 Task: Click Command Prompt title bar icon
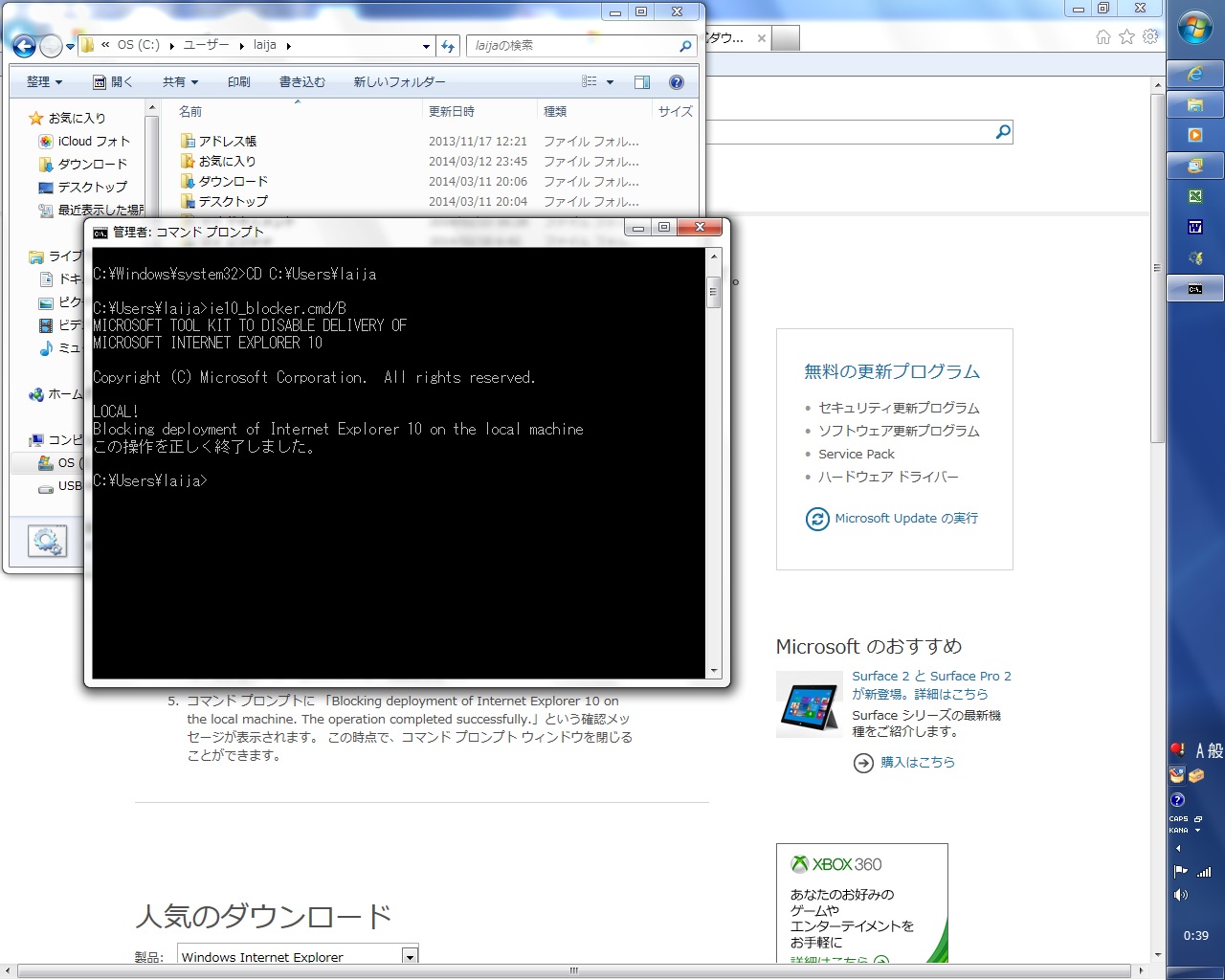pos(100,233)
